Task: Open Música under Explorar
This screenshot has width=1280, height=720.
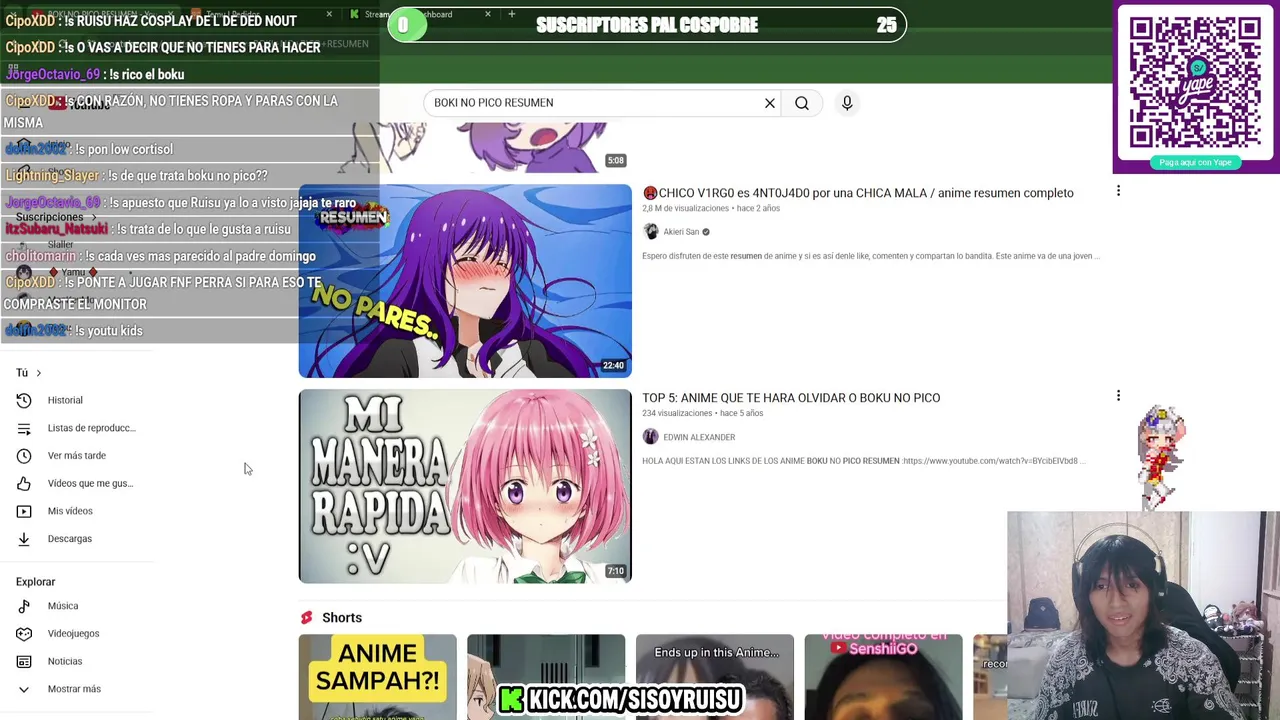Action: point(62,606)
